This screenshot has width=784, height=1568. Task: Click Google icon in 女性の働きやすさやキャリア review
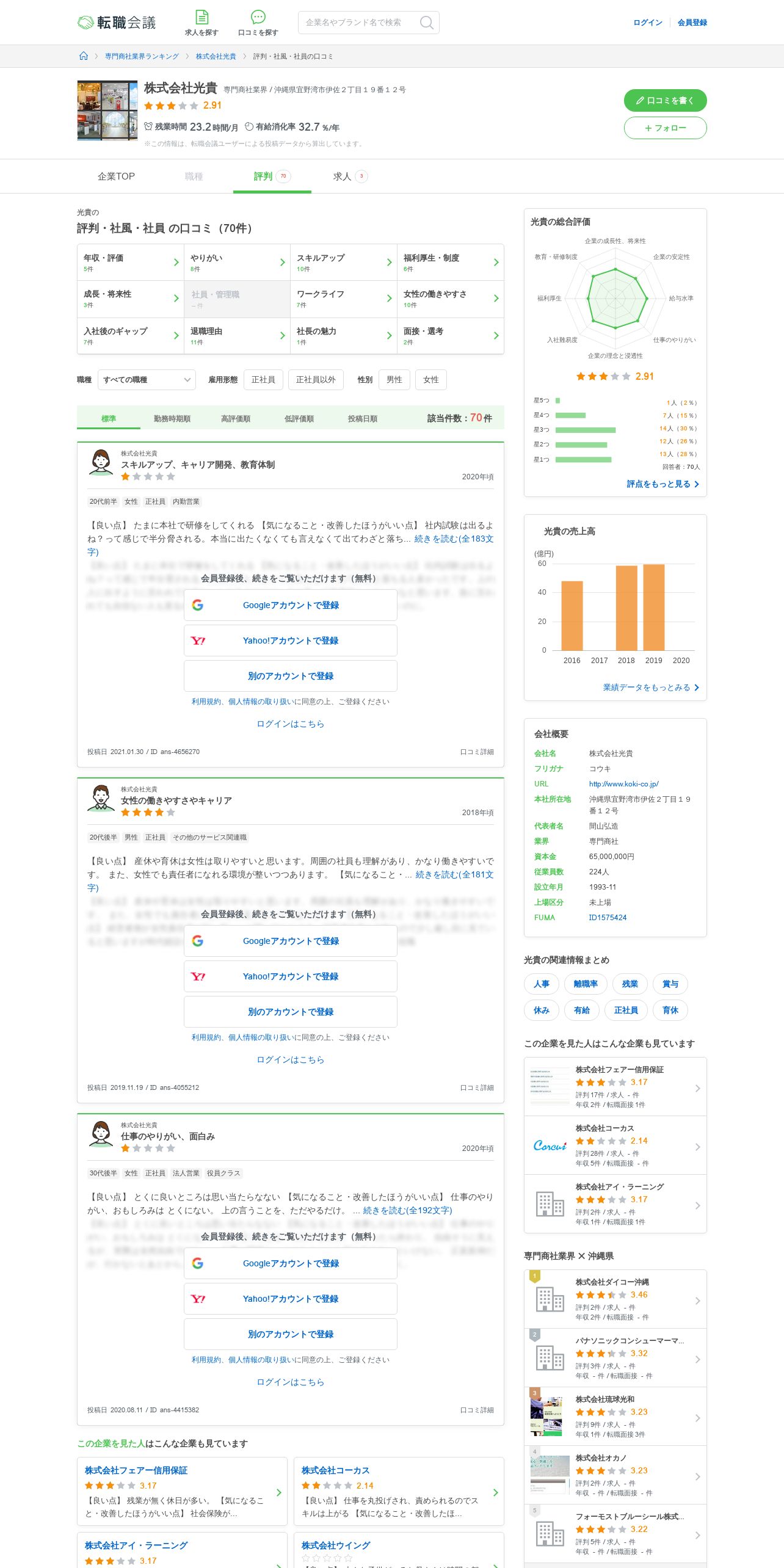tap(198, 941)
